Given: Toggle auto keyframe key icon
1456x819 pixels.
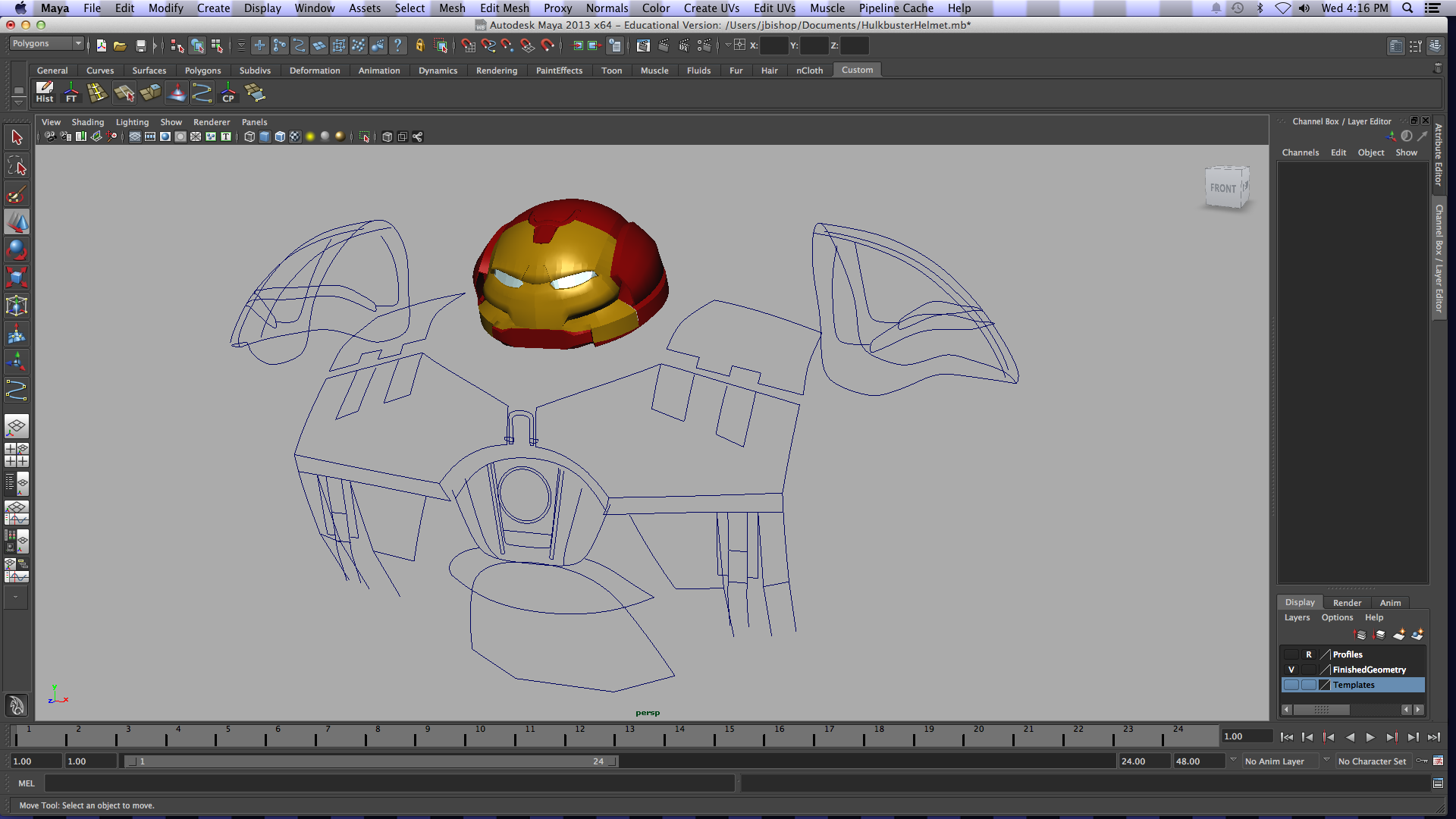Looking at the screenshot, I should tap(1422, 761).
